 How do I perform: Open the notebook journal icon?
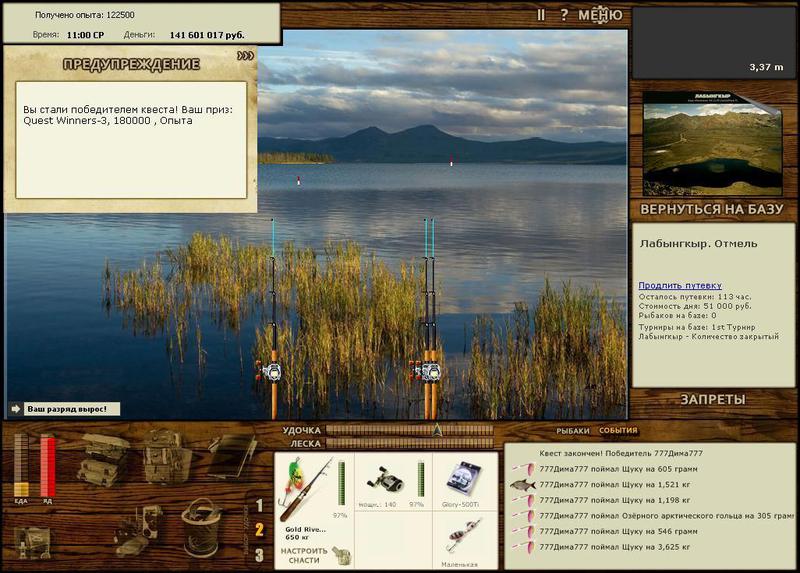click(232, 456)
